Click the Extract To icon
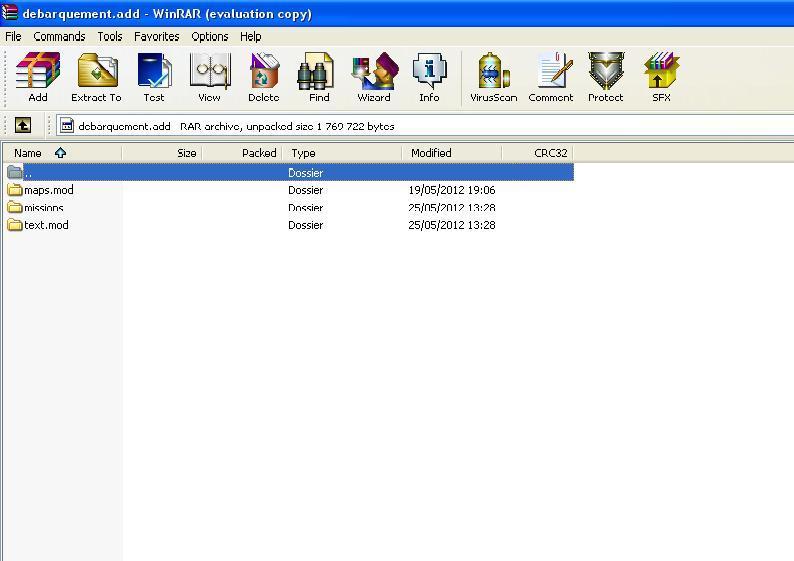 click(x=96, y=77)
